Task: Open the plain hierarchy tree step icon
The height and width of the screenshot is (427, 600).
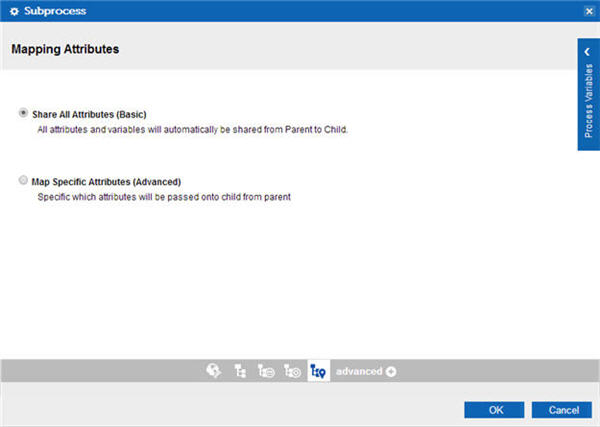Action: [240, 371]
